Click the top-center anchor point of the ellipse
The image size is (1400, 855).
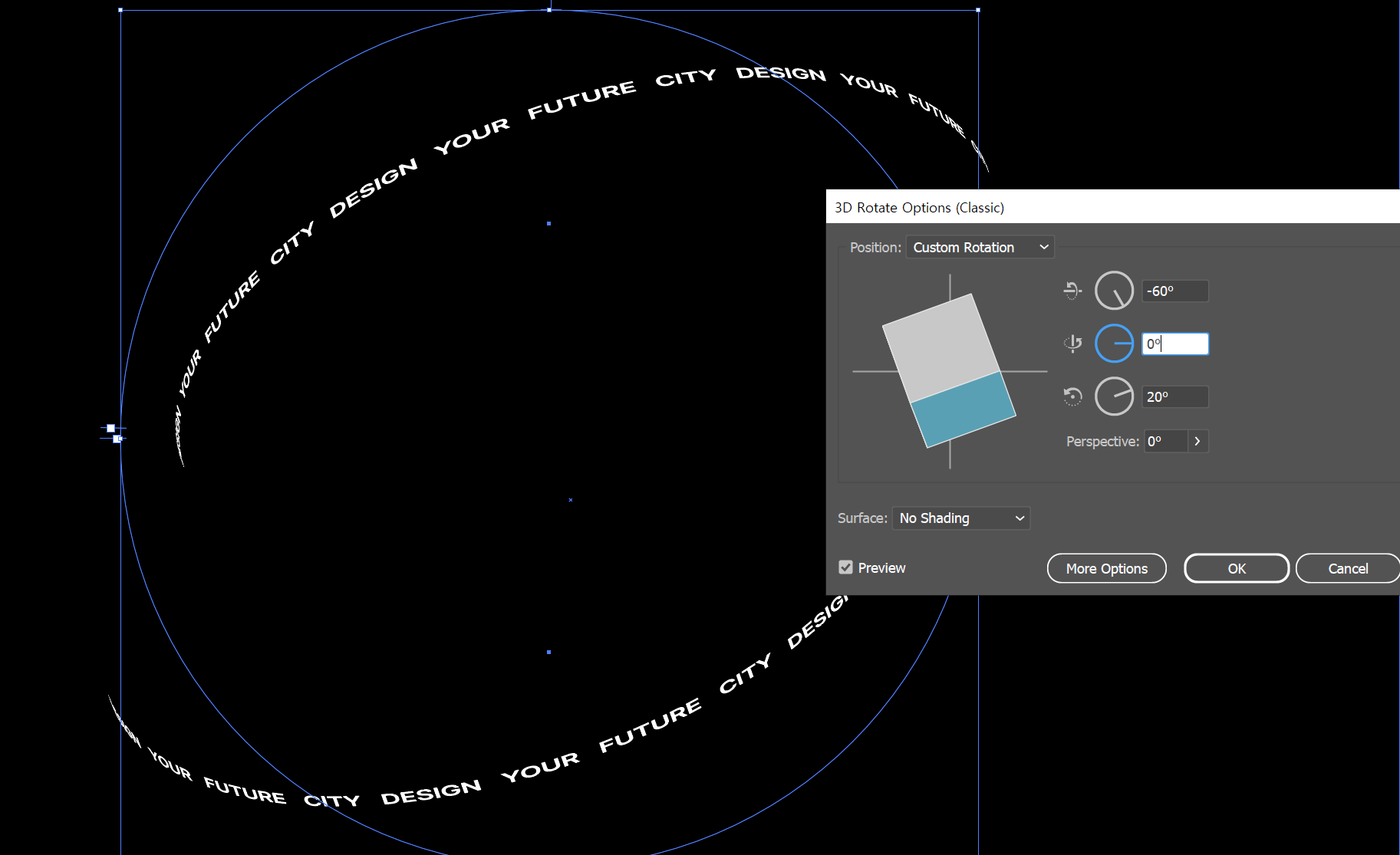click(x=549, y=10)
